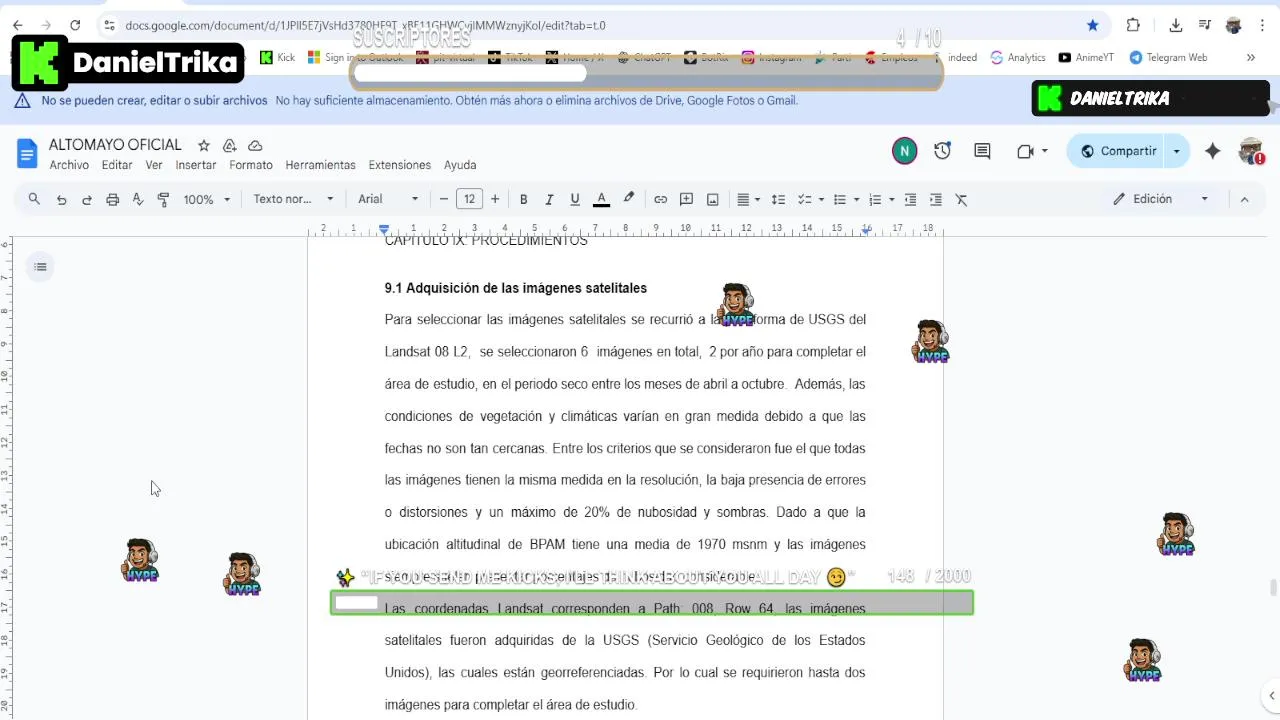Image resolution: width=1280 pixels, height=720 pixels.
Task: Decrease paragraph indent
Action: point(910,199)
